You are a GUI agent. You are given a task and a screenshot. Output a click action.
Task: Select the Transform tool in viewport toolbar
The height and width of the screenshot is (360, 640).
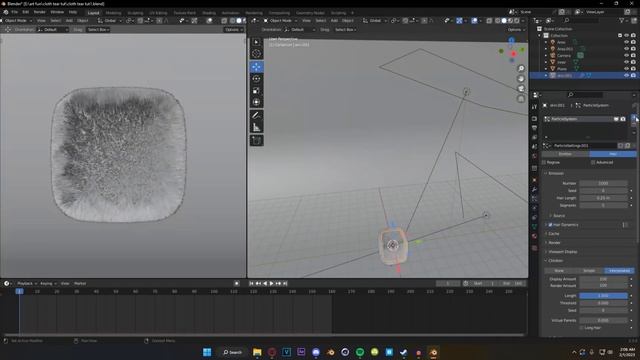[256, 102]
